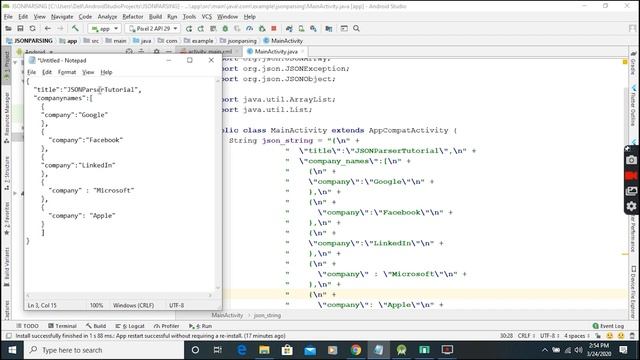Open the 4 spaces indent selector
Screen dimensions: 640x360
(x=577, y=336)
